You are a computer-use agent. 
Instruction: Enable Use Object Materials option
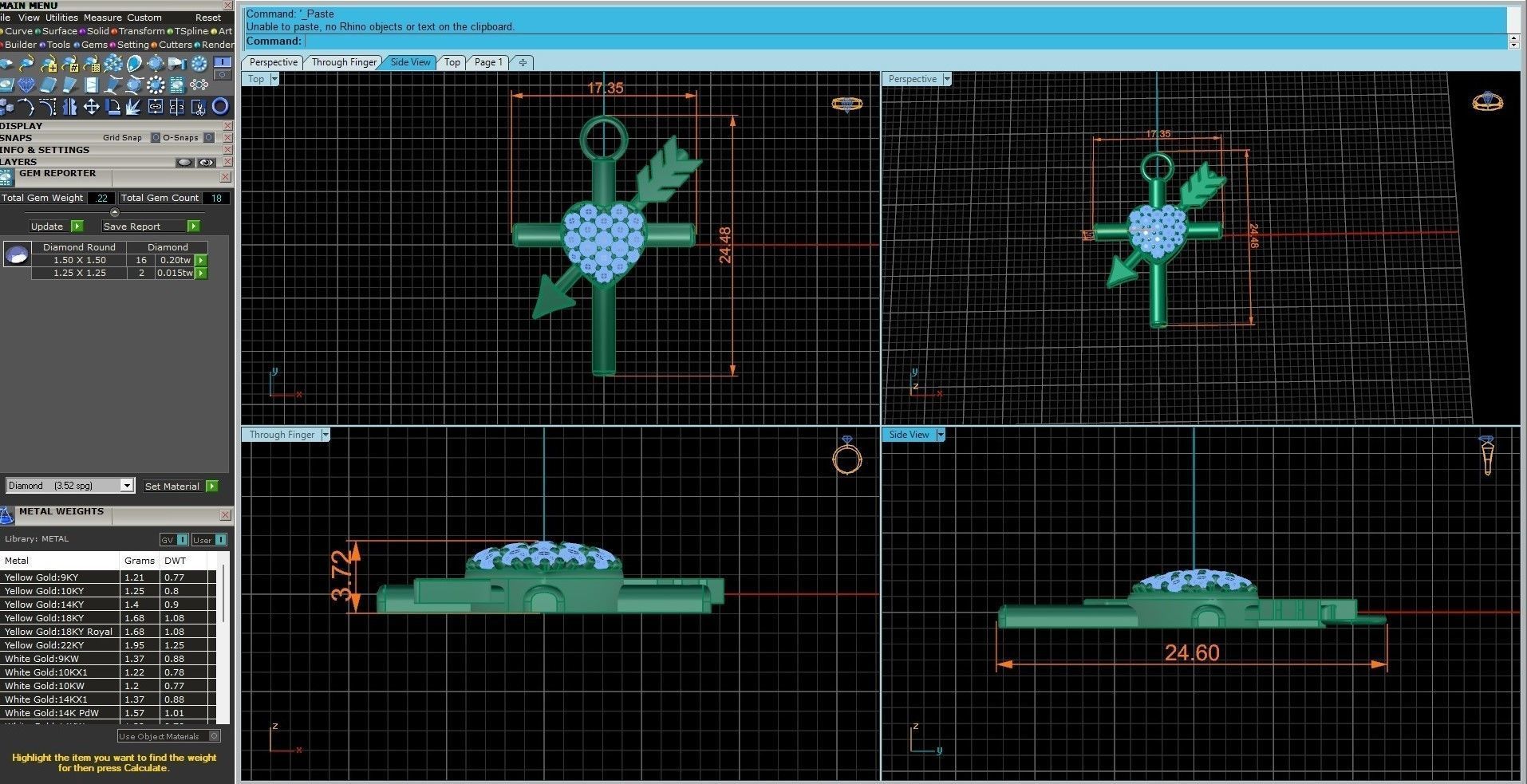pos(169,736)
